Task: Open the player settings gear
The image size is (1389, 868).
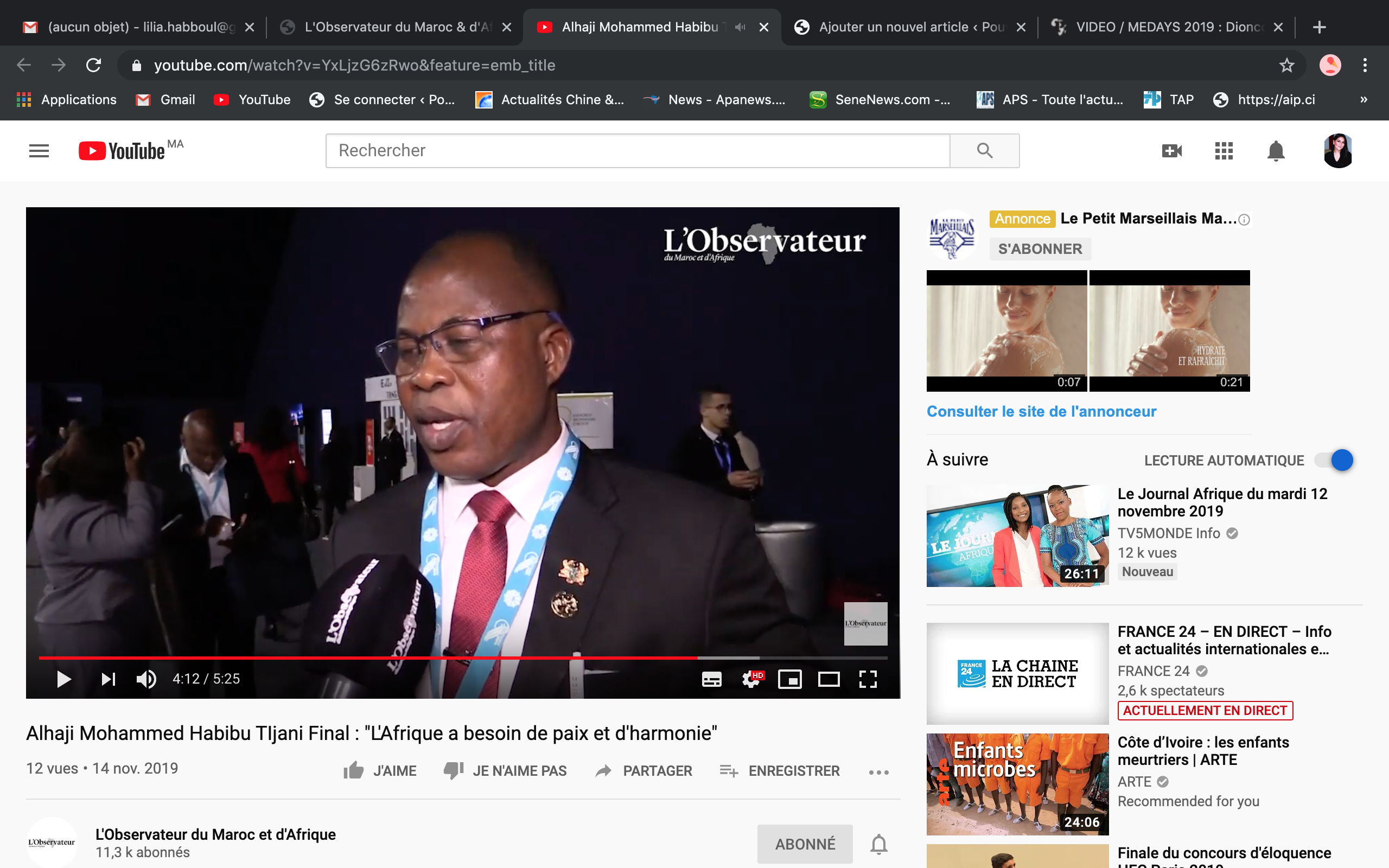Action: click(751, 680)
